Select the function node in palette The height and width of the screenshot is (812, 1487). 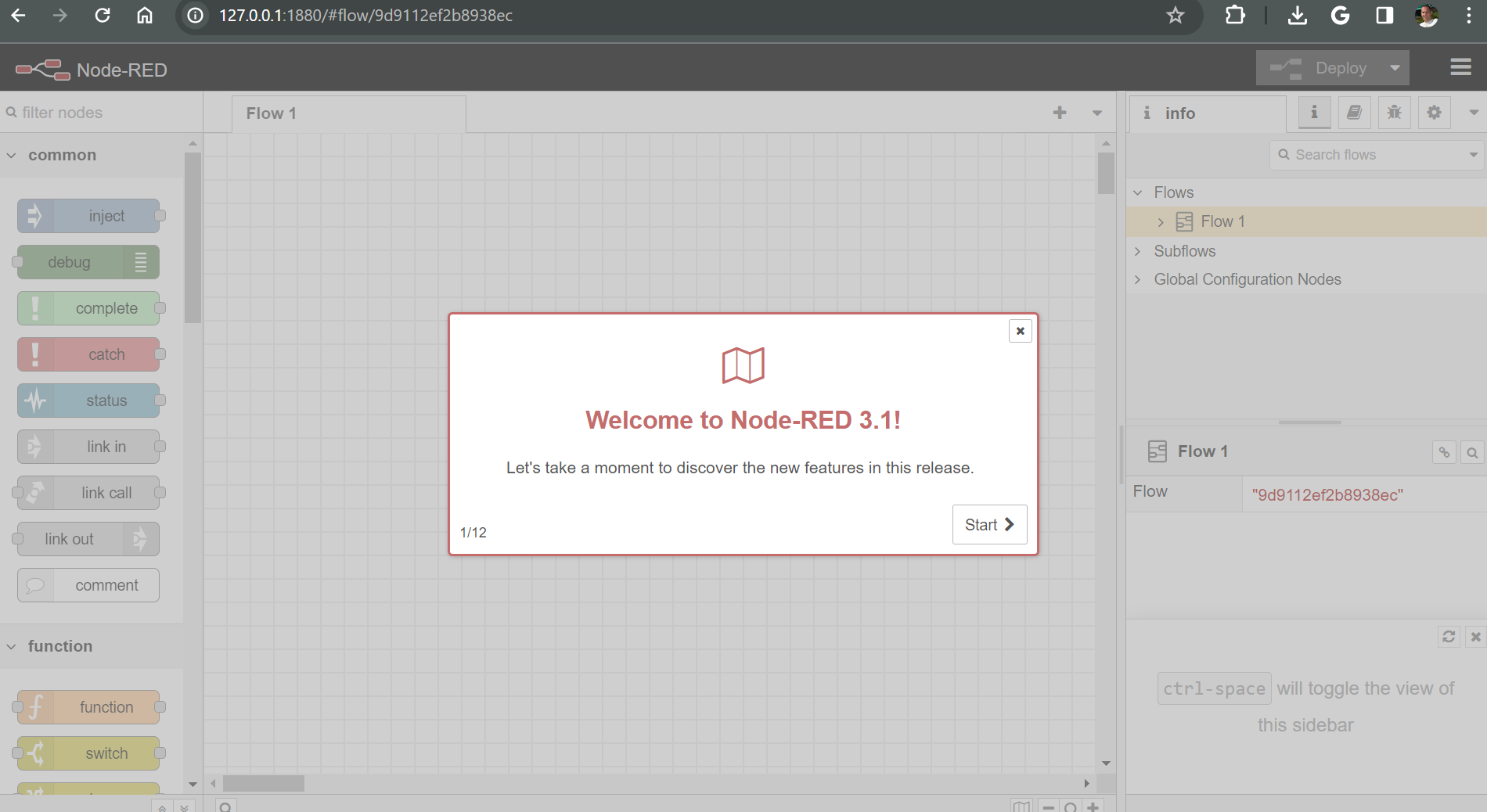(88, 707)
